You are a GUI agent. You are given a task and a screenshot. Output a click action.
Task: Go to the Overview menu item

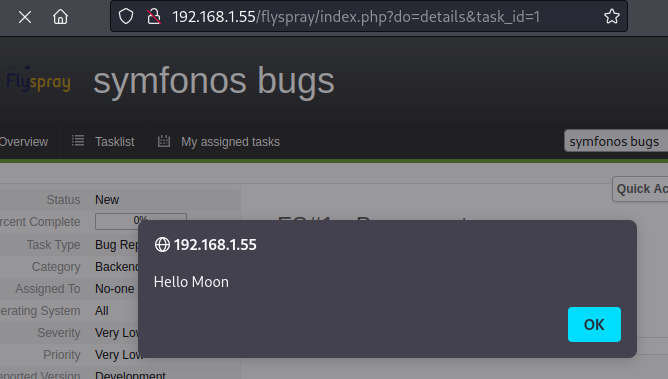click(24, 142)
